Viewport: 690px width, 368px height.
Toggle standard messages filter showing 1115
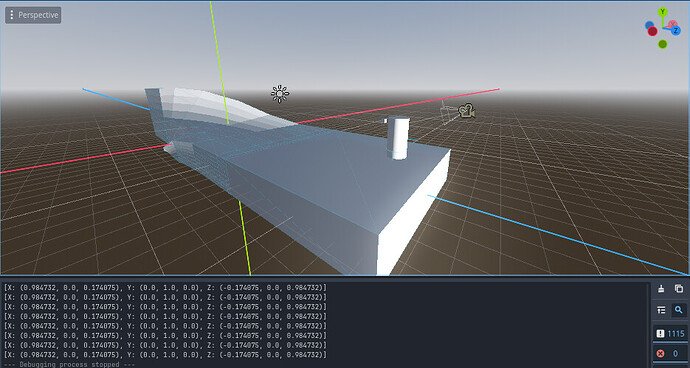[x=670, y=334]
